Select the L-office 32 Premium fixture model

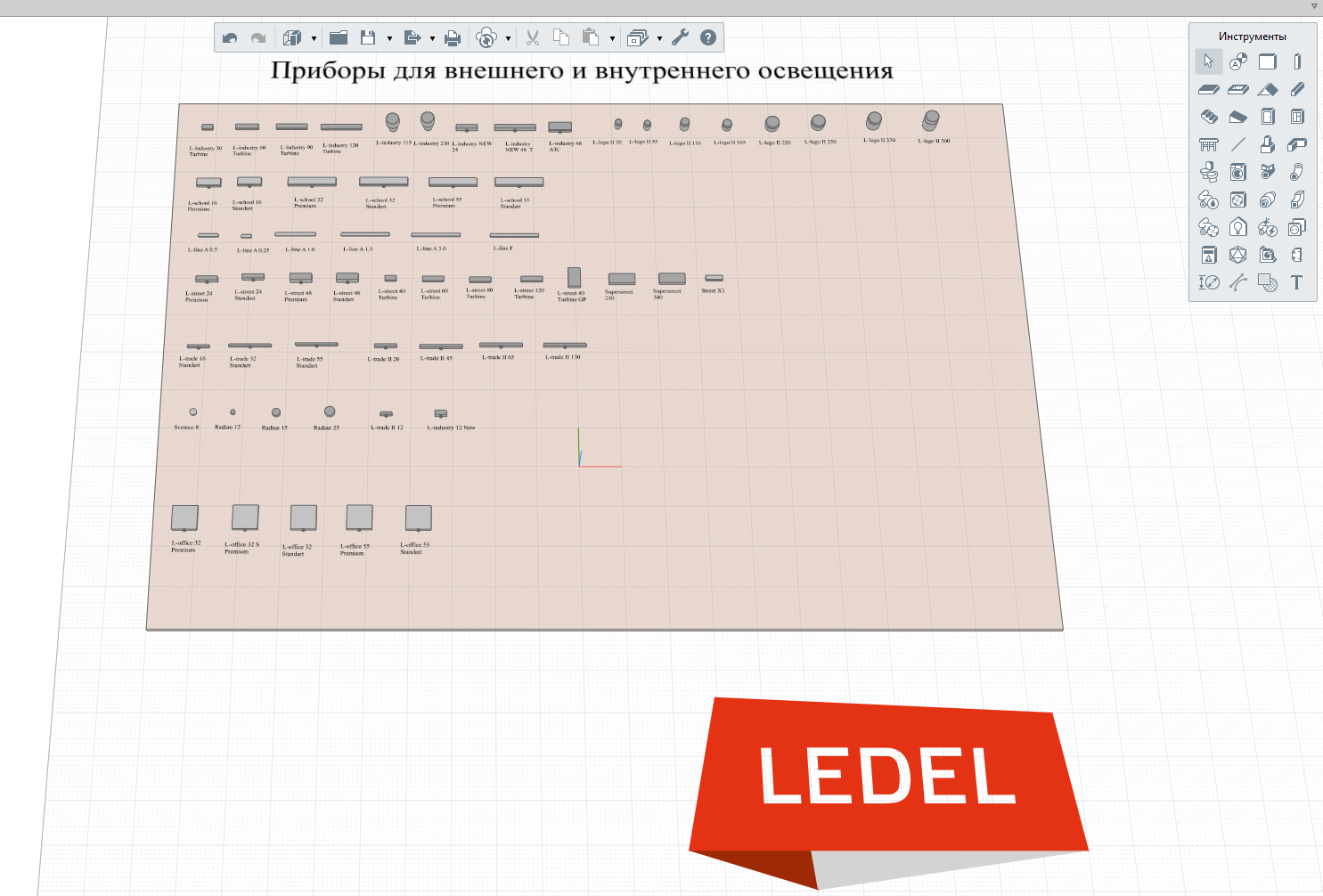coord(184,518)
